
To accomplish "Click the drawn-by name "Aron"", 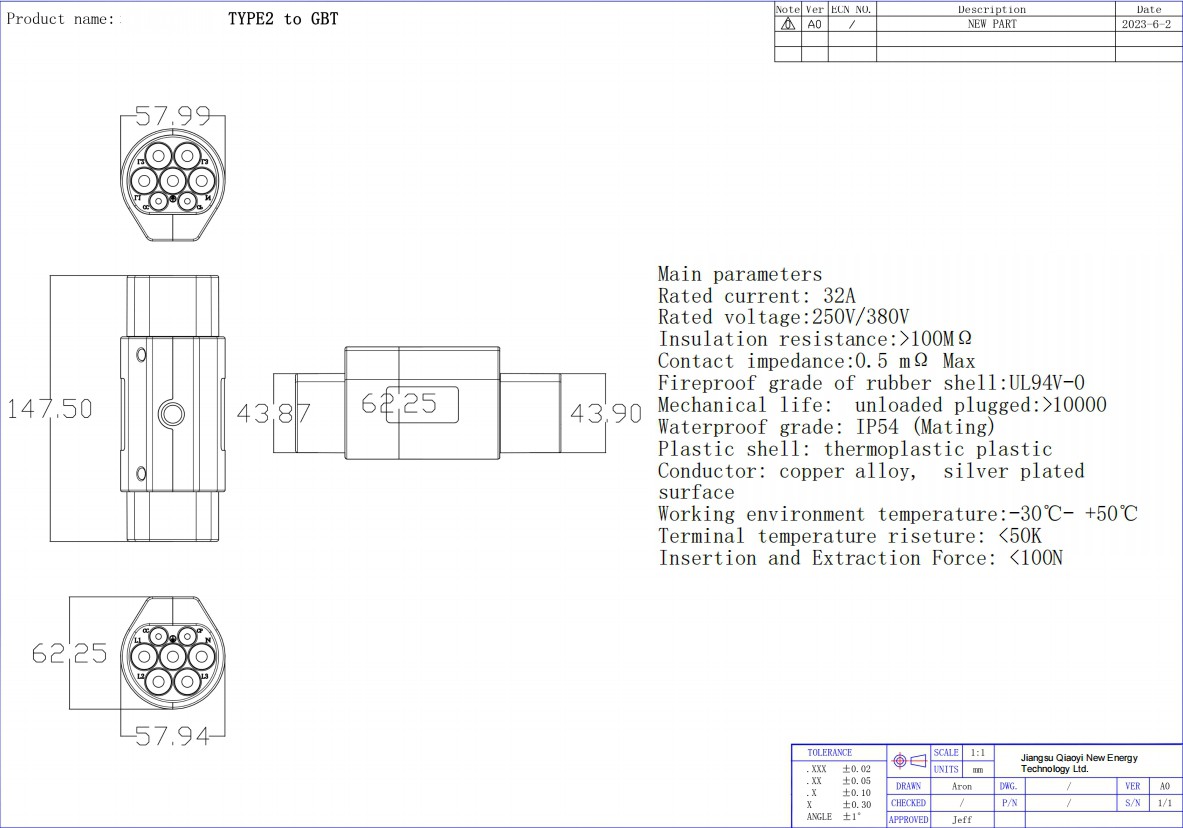I will [x=961, y=787].
